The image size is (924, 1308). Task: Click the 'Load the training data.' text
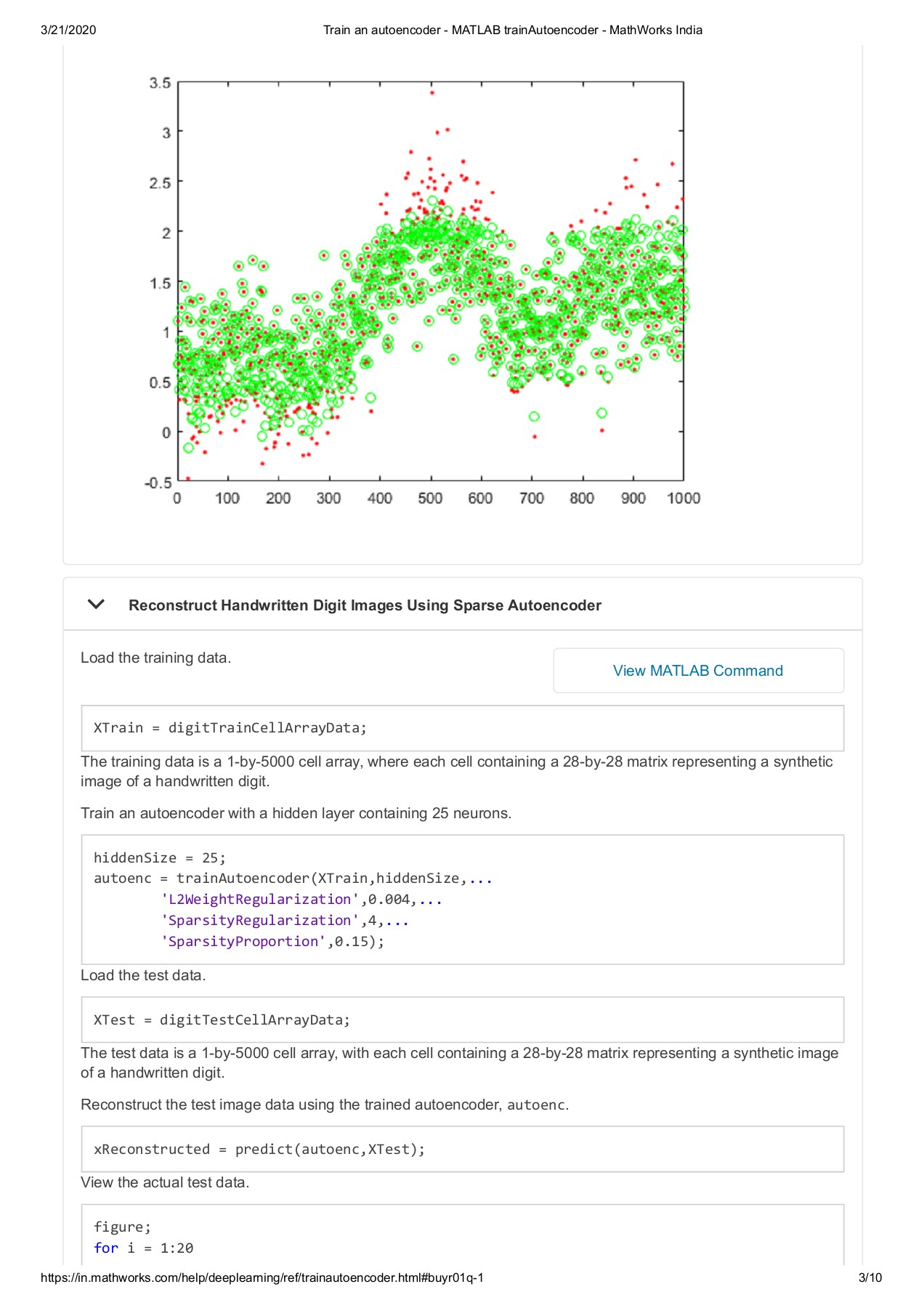click(x=155, y=658)
